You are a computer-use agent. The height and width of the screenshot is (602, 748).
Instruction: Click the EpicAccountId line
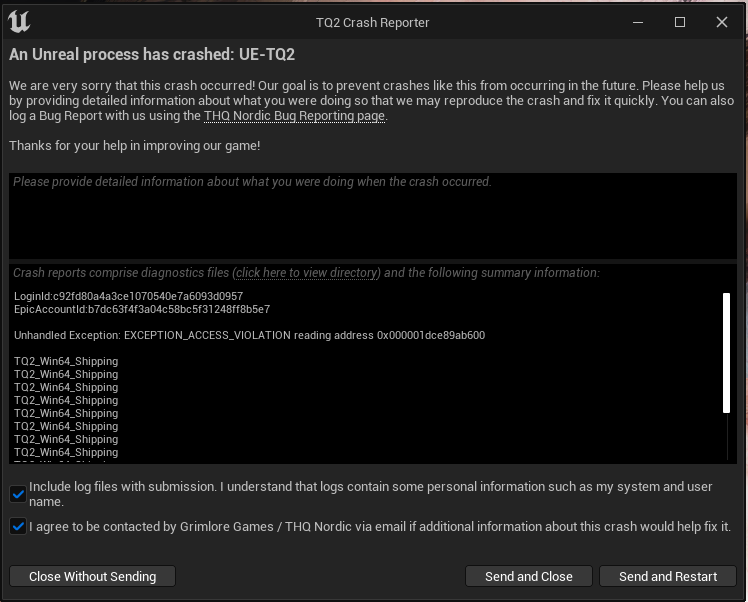click(x=142, y=310)
